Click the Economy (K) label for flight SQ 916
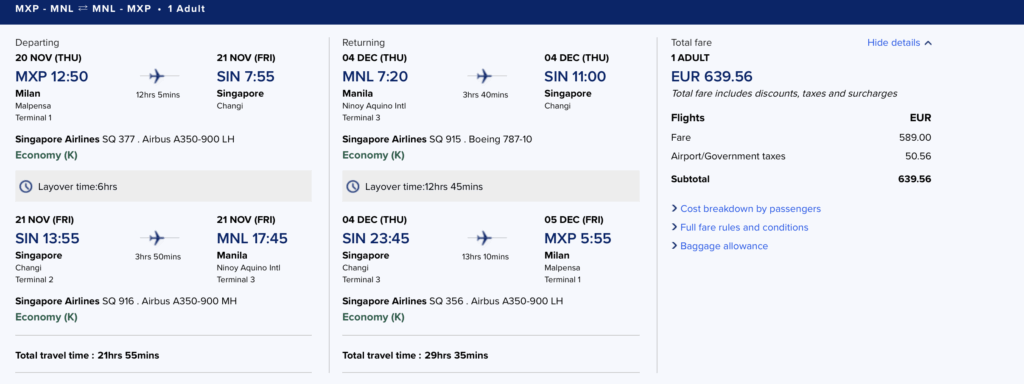The image size is (1024, 384). (x=46, y=317)
